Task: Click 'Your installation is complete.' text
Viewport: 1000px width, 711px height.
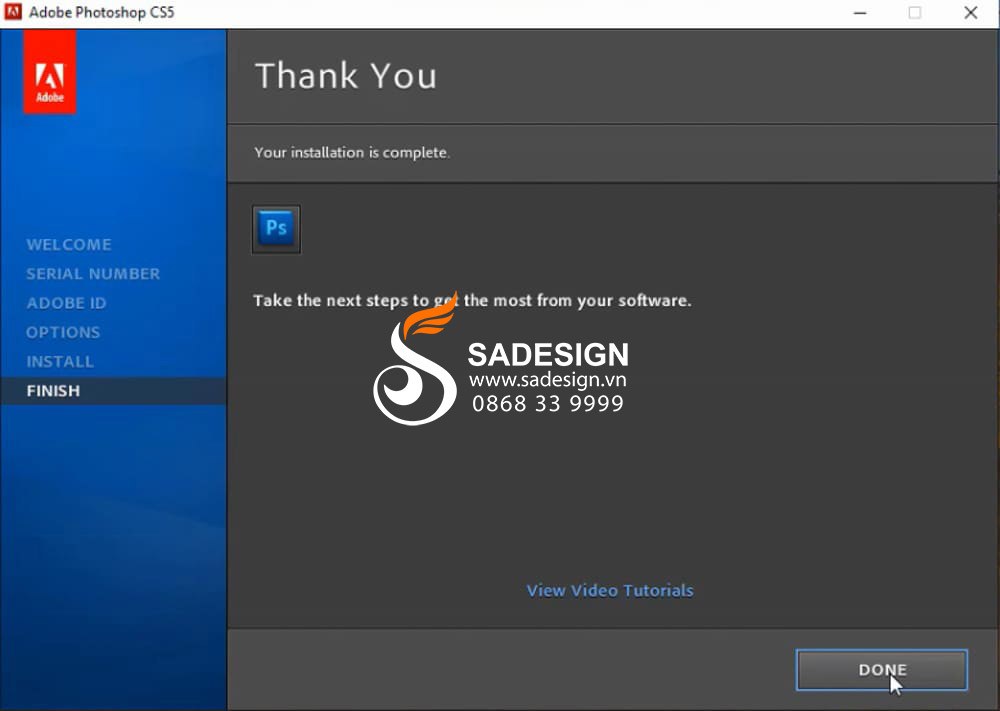Action: [x=352, y=152]
